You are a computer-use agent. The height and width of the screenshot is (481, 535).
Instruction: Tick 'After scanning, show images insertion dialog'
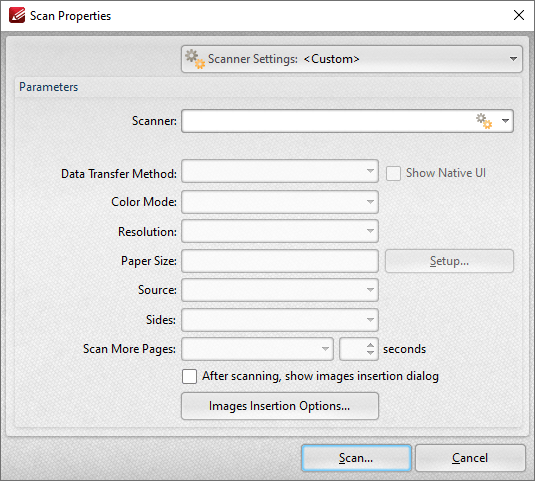(189, 376)
